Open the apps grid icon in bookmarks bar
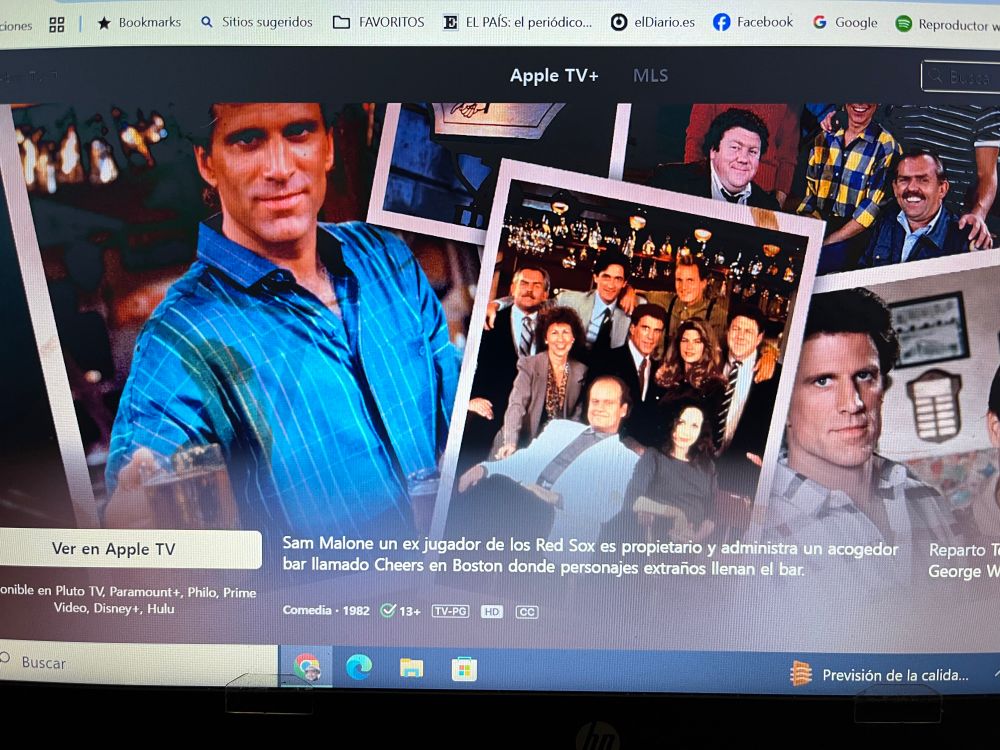 [57, 24]
